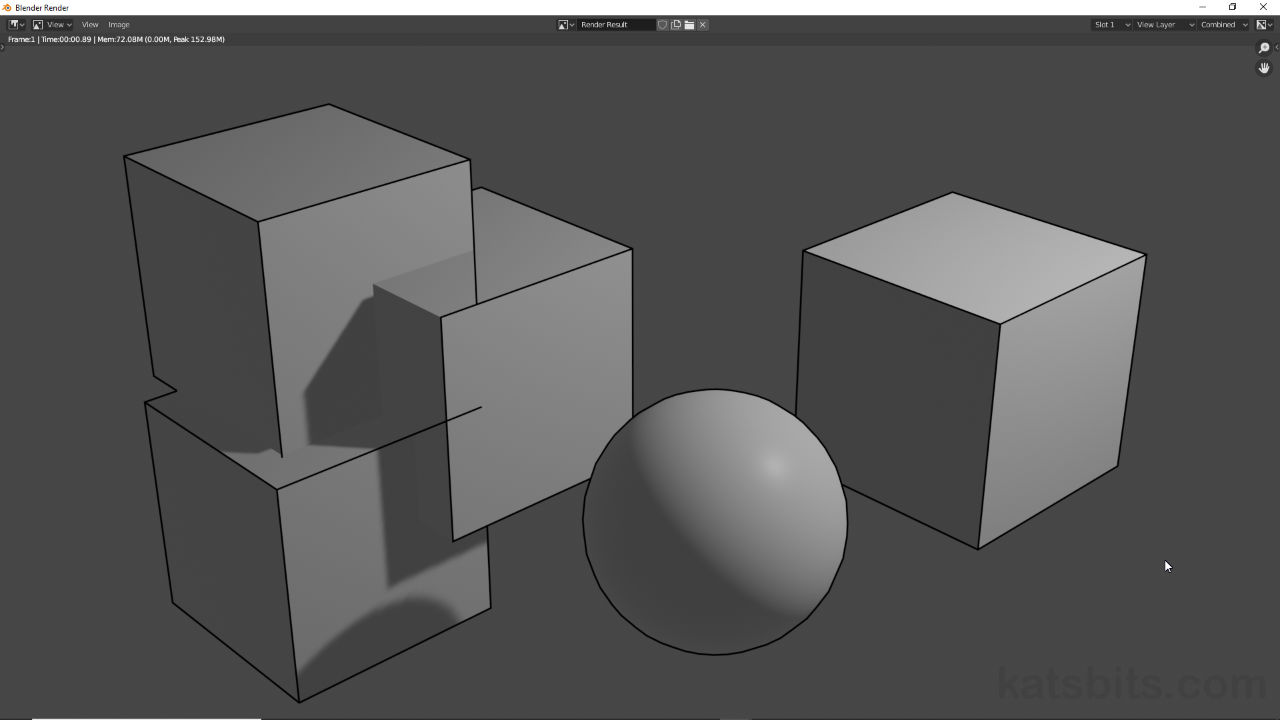Open the Image menu
Screen dimensions: 1280x720
point(119,24)
